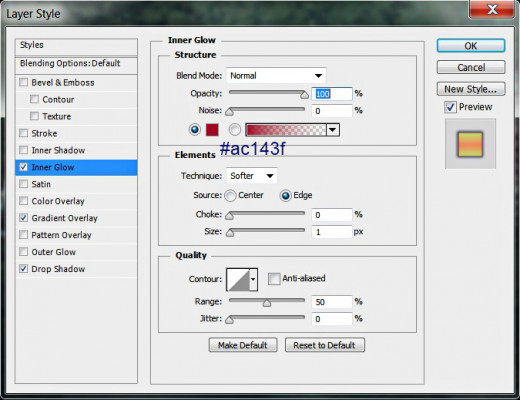
Task: Uncheck the Preview checkbox
Action: coord(450,107)
